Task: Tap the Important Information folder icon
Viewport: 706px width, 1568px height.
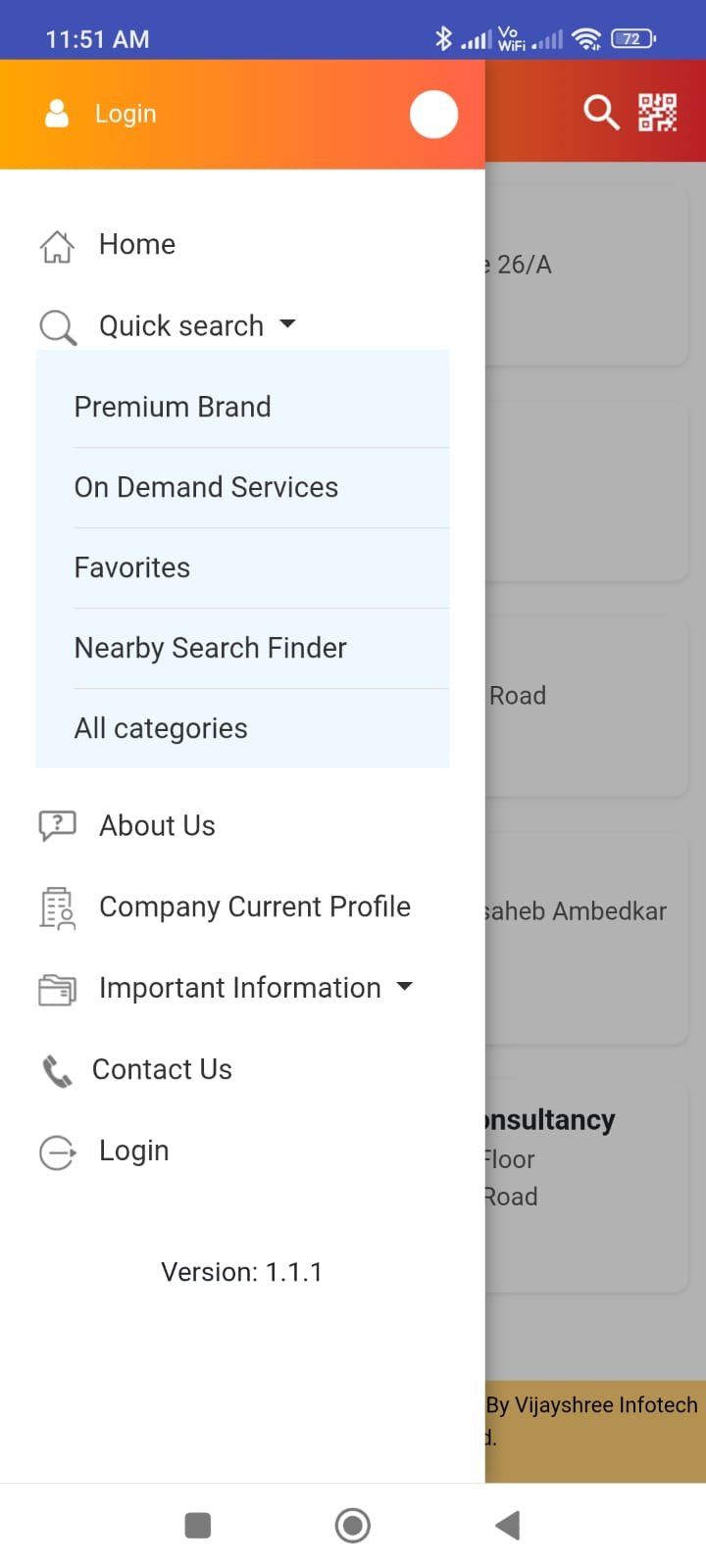Action: pyautogui.click(x=57, y=989)
